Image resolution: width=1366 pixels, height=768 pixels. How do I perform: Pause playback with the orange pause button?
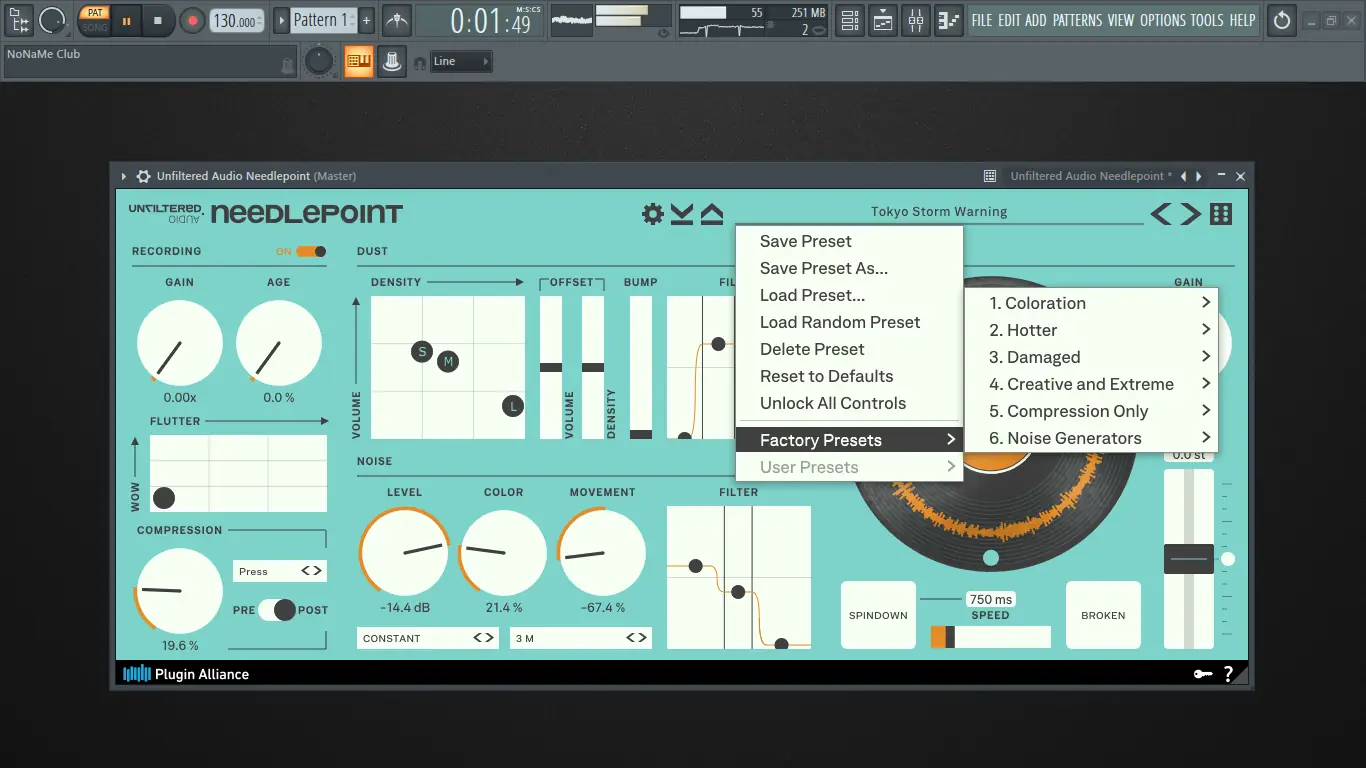pos(126,20)
